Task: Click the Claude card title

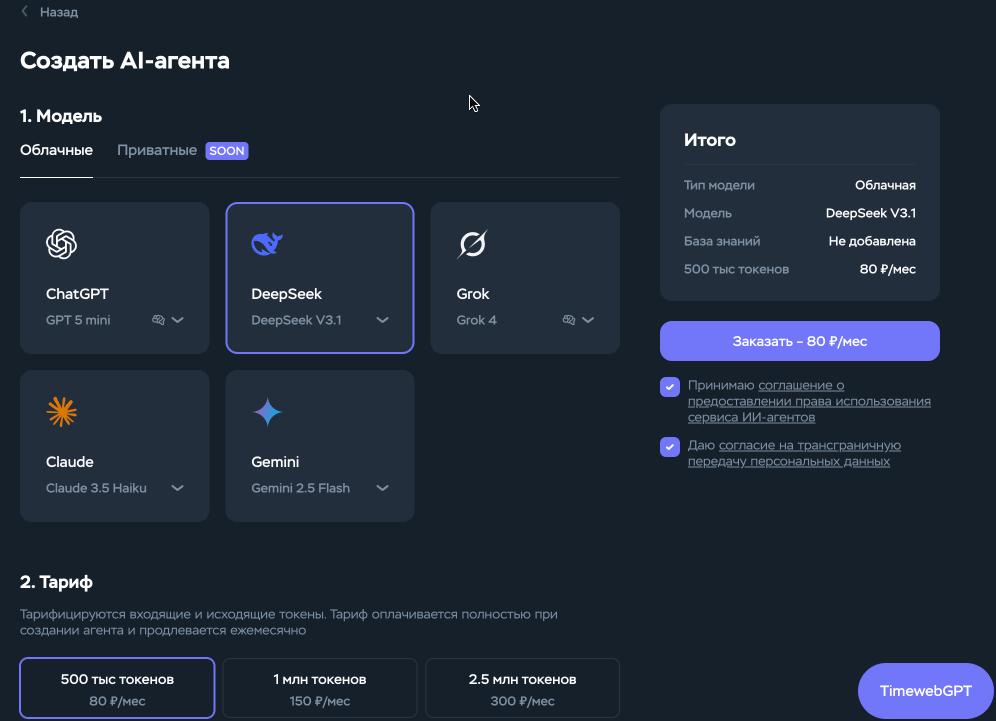Action: click(70, 462)
